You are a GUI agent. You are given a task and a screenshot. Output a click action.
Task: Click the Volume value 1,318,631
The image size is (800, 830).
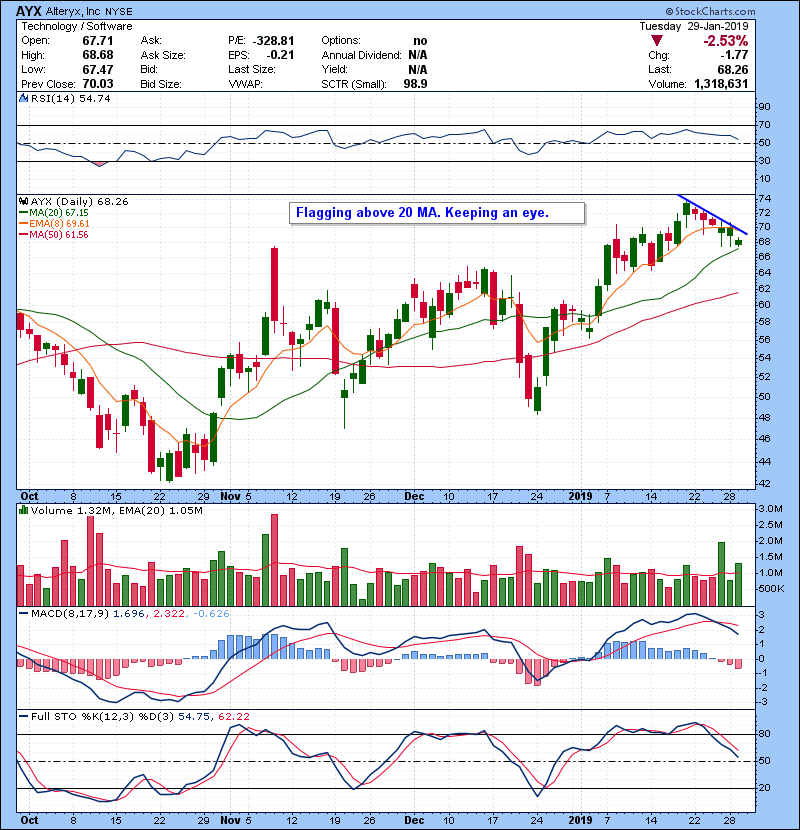pyautogui.click(x=721, y=84)
